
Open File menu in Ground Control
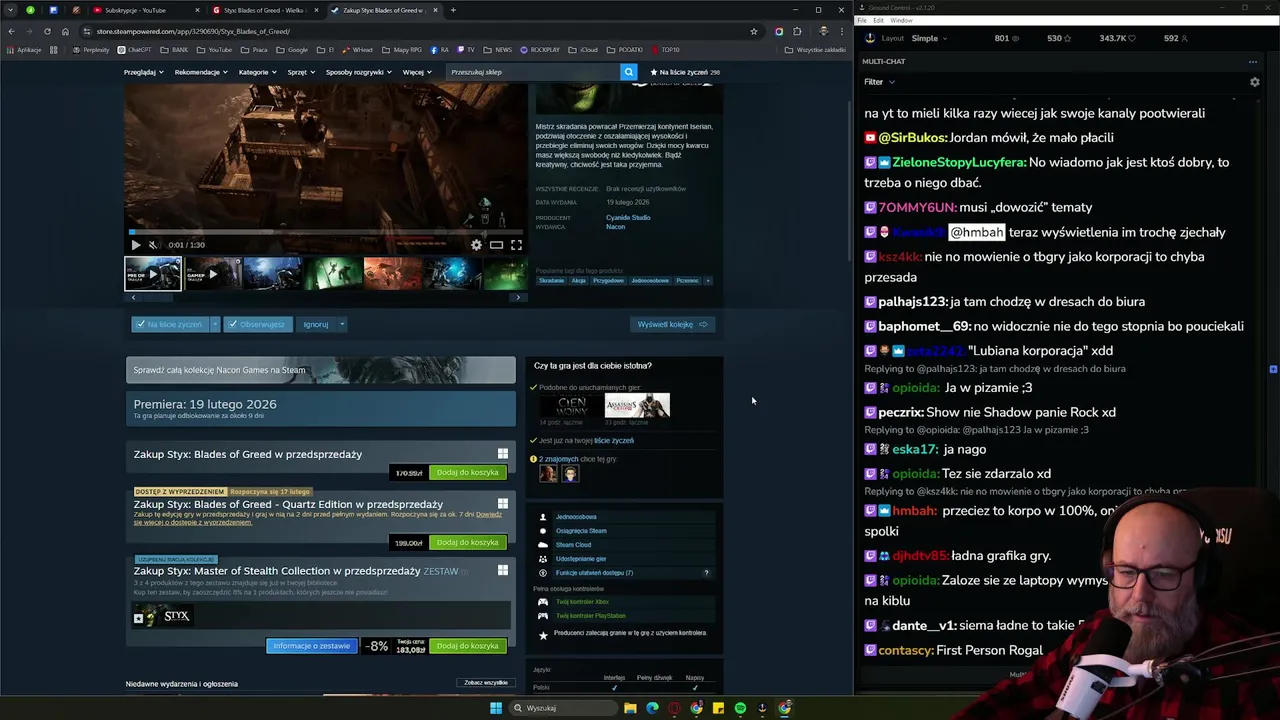861,20
